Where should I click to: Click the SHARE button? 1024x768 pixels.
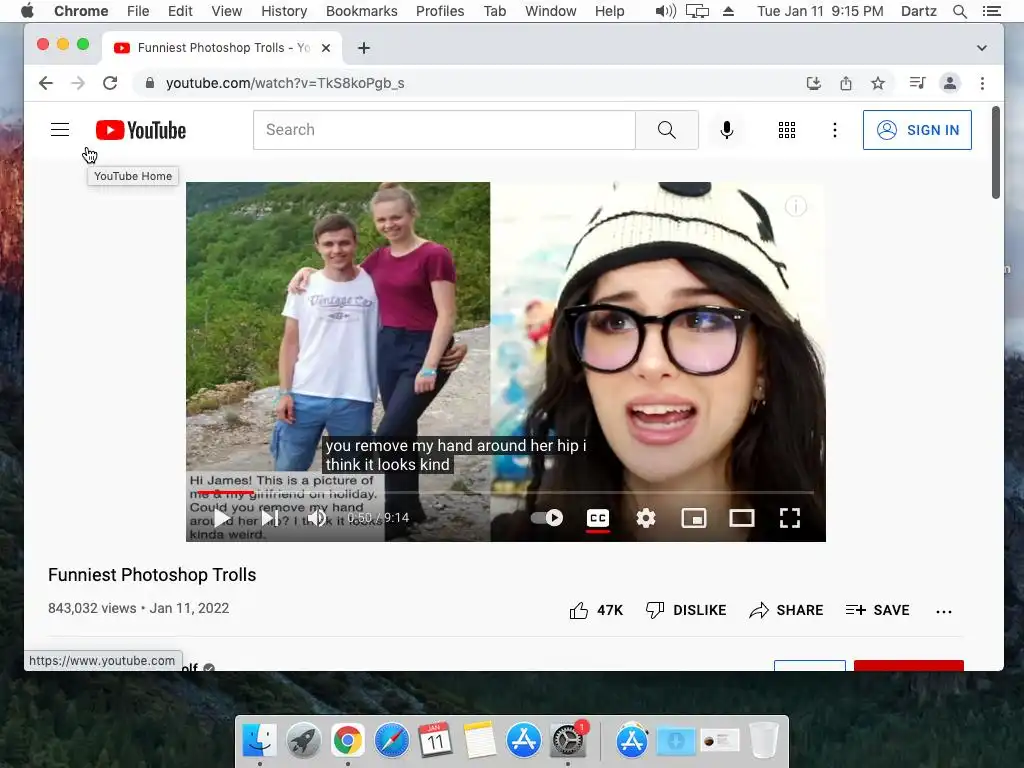click(x=786, y=610)
